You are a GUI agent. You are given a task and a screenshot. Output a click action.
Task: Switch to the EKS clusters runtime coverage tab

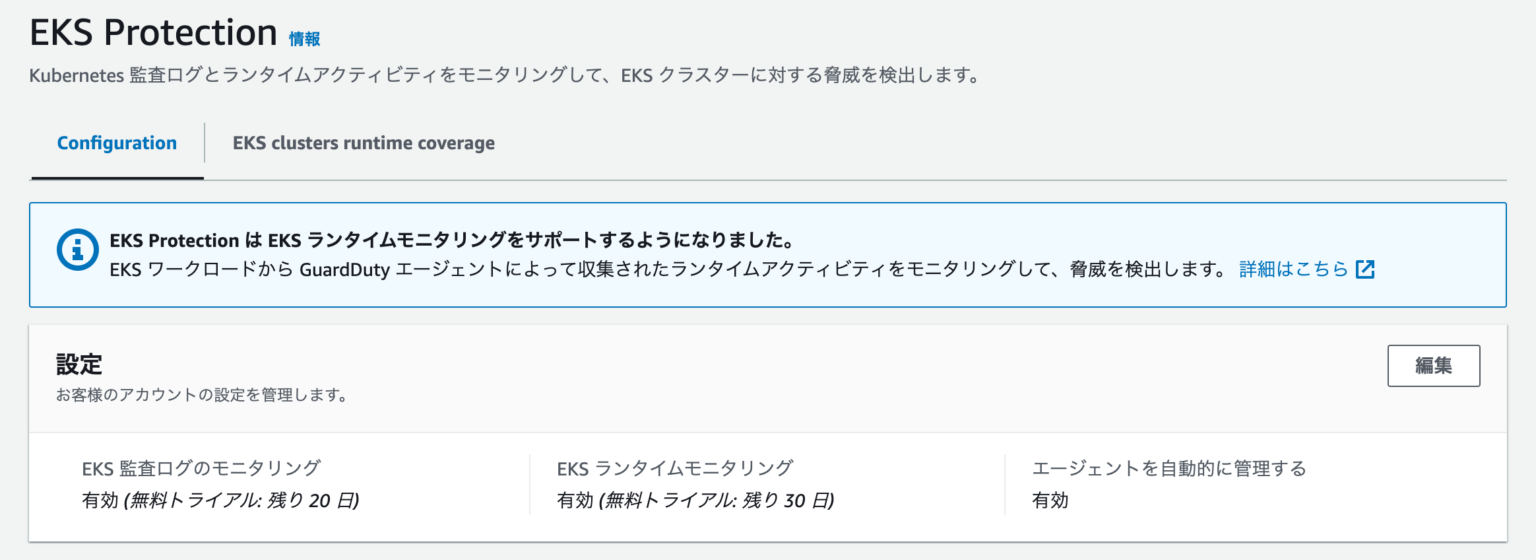tap(364, 143)
